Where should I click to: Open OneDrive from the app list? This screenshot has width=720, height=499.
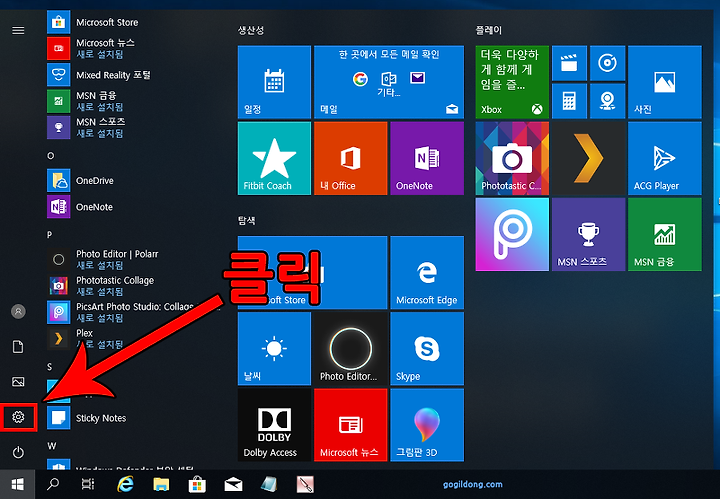[x=133, y=180]
